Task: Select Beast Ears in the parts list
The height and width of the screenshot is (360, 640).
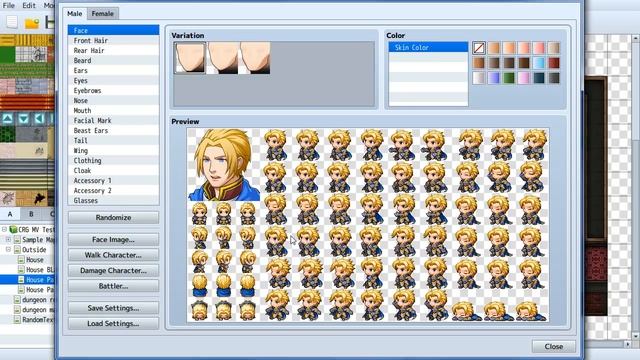Action: pyautogui.click(x=113, y=131)
